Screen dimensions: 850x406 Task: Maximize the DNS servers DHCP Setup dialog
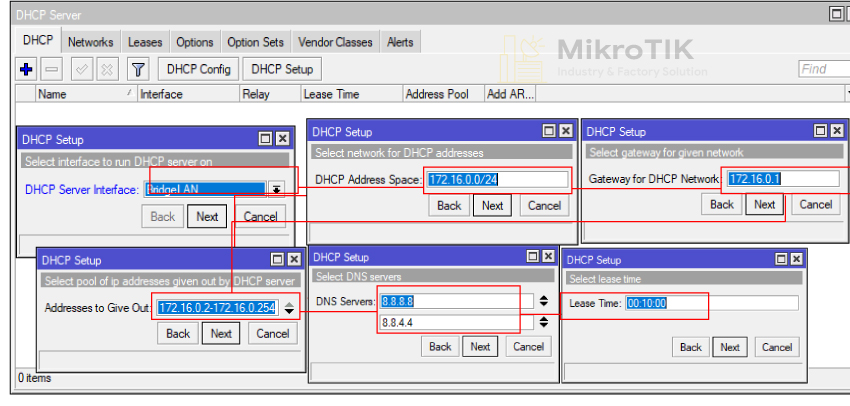coord(533,256)
